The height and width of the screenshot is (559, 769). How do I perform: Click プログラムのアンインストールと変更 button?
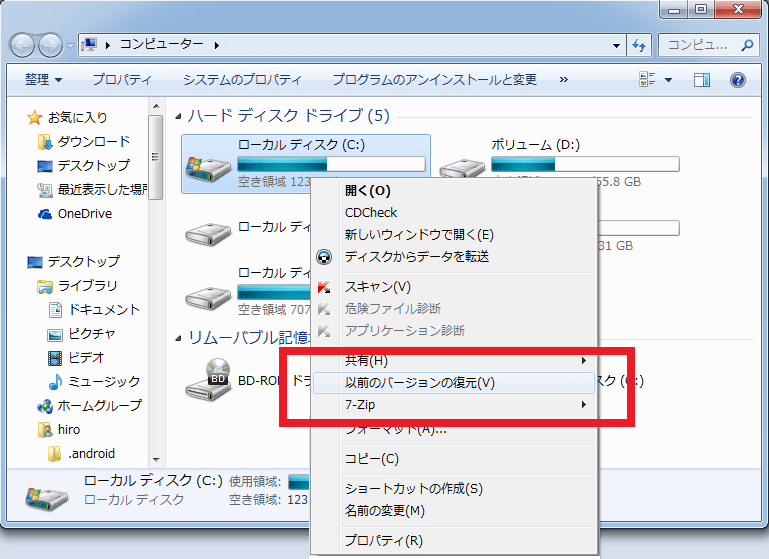point(434,79)
